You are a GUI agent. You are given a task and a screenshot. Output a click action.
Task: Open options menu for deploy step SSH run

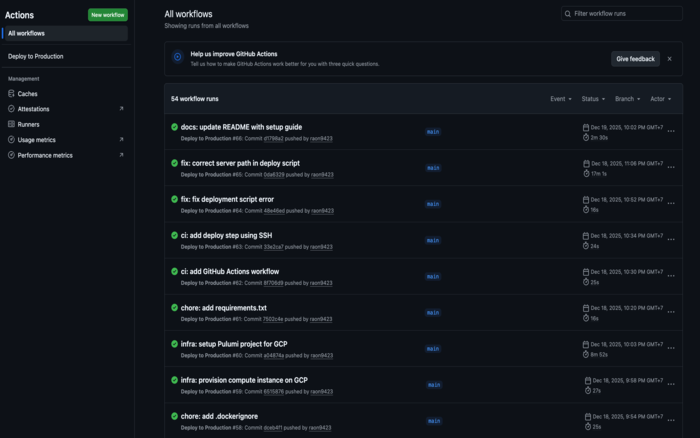coord(671,240)
